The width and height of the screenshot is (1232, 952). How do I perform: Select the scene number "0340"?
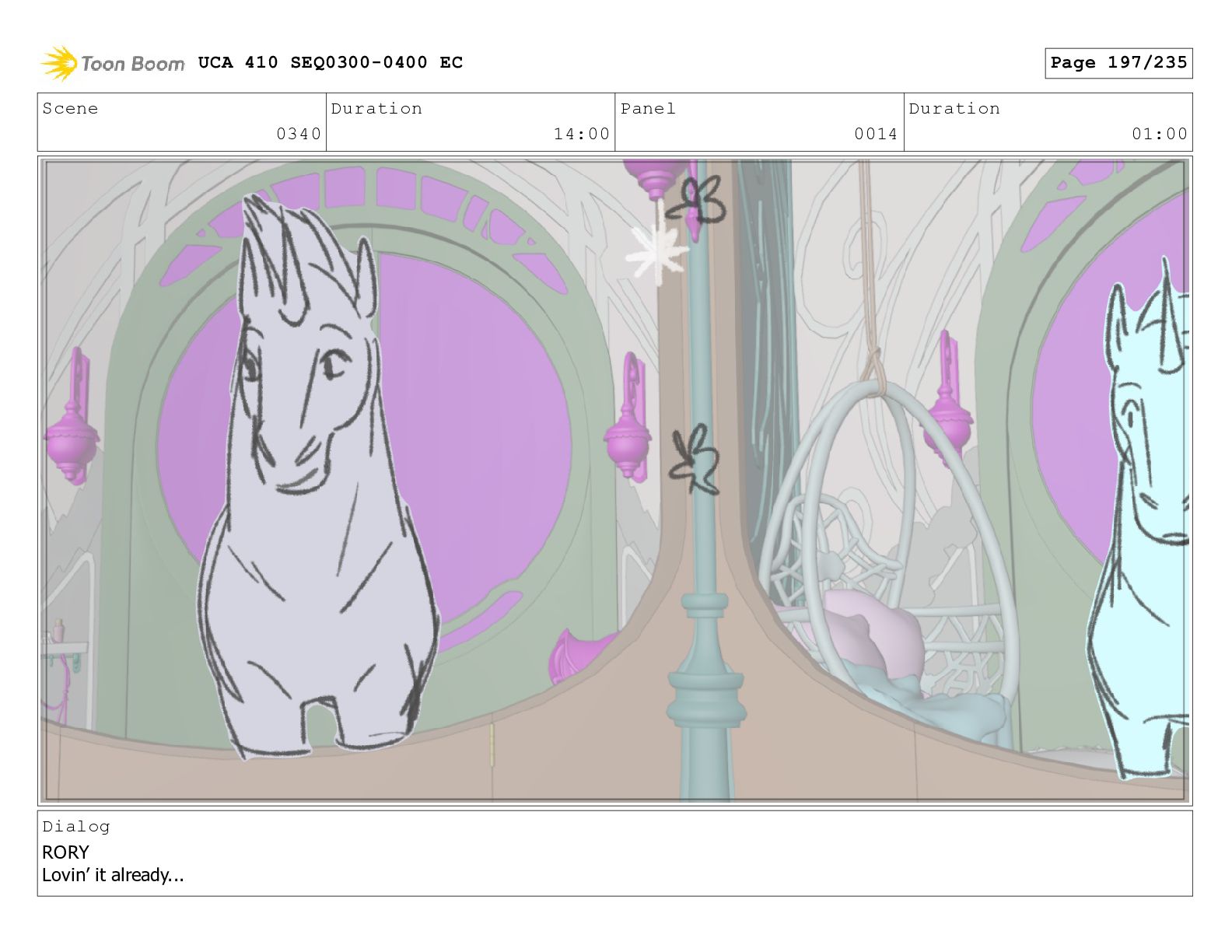click(x=299, y=134)
